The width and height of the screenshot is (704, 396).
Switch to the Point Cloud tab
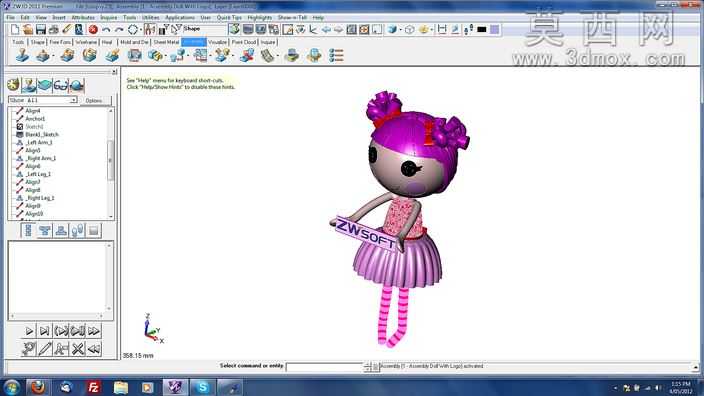tap(244, 42)
